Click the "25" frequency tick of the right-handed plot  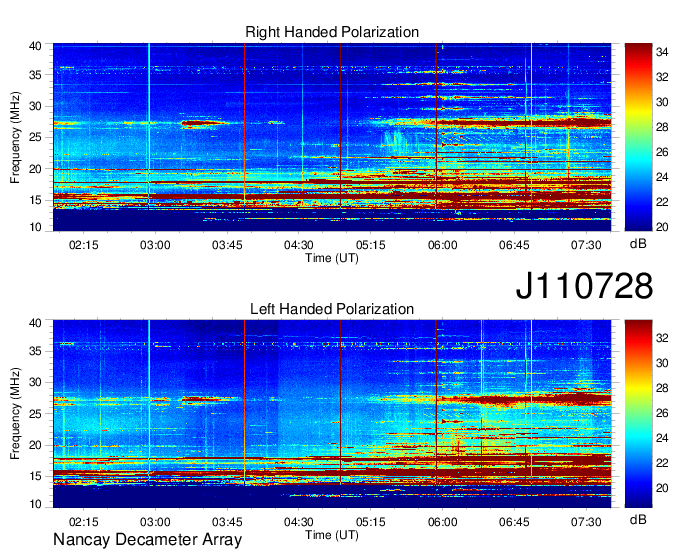click(x=35, y=137)
